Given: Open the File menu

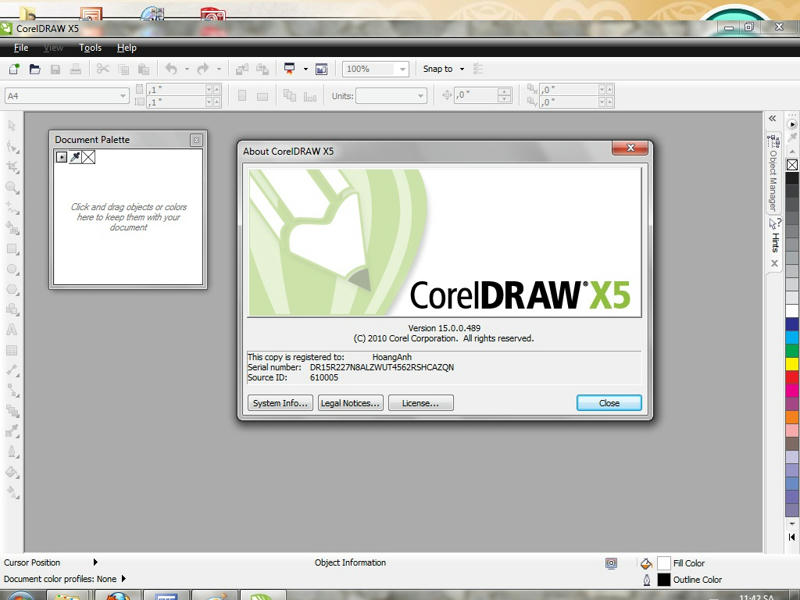Looking at the screenshot, I should (x=21, y=48).
